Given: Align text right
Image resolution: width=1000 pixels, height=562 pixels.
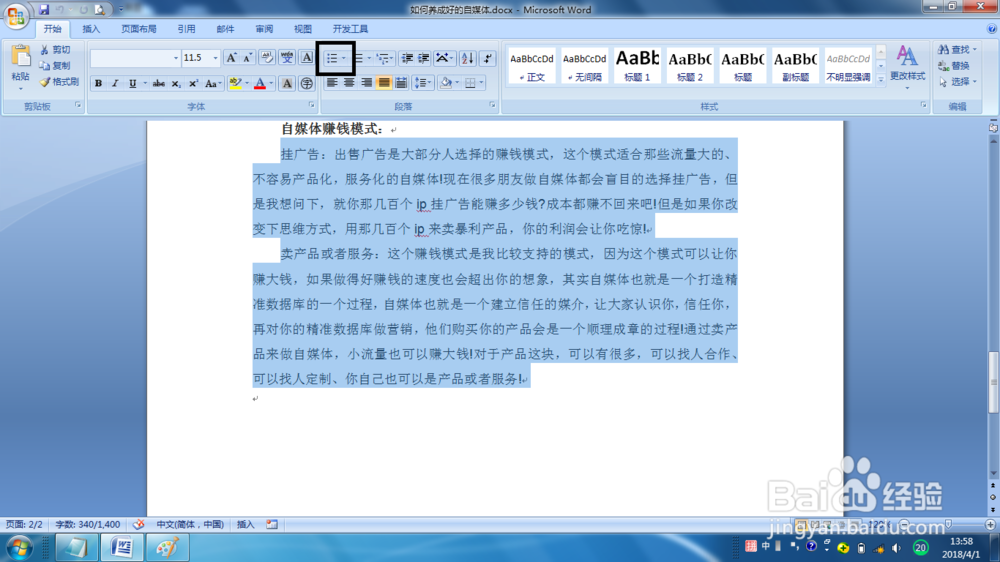Looking at the screenshot, I should (367, 82).
